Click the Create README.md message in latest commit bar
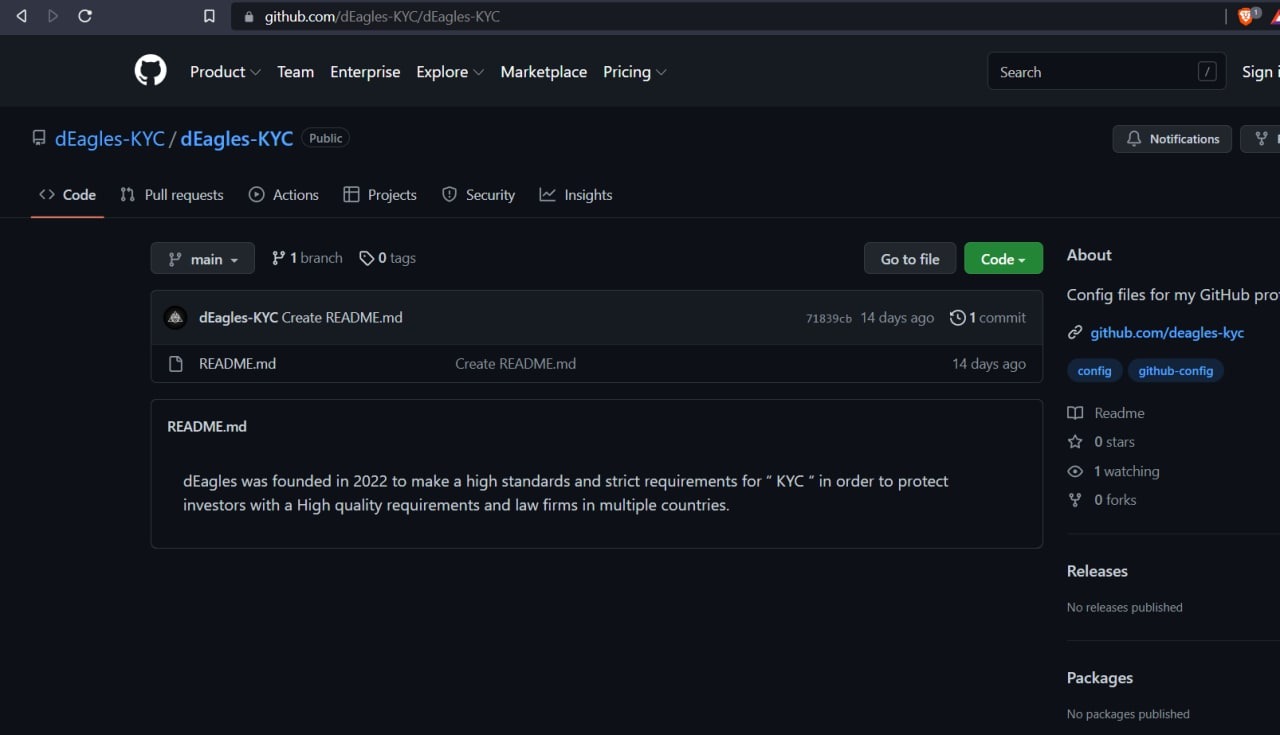1280x735 pixels. pyautogui.click(x=342, y=318)
